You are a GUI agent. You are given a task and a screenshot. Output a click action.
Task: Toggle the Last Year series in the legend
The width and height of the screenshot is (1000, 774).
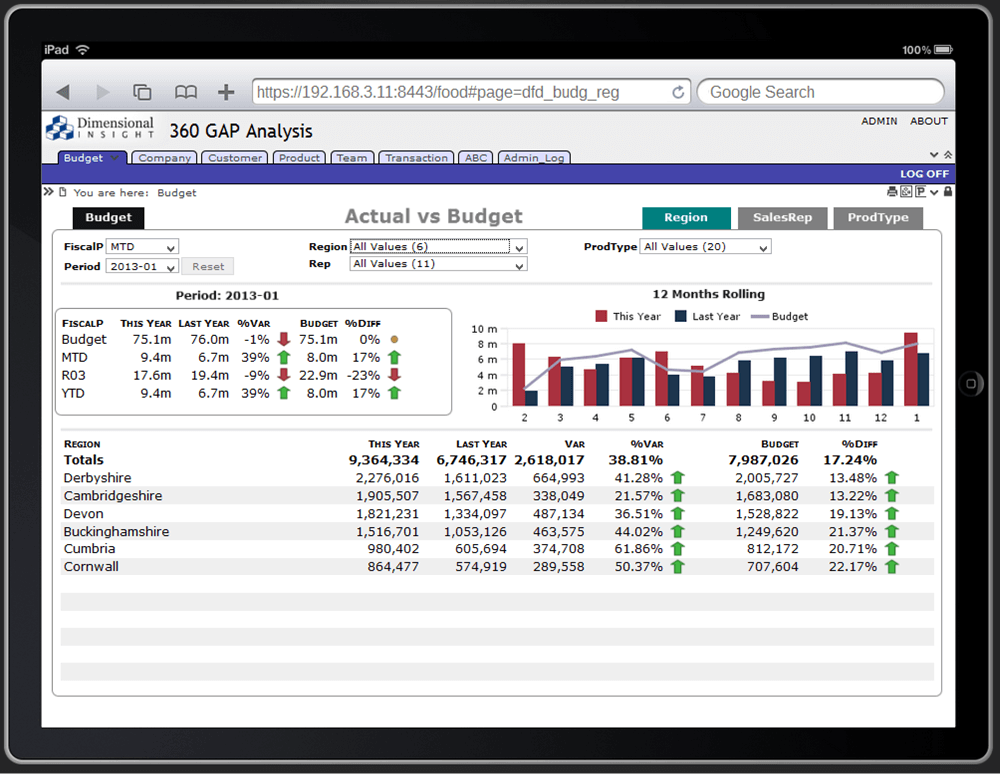coord(708,316)
